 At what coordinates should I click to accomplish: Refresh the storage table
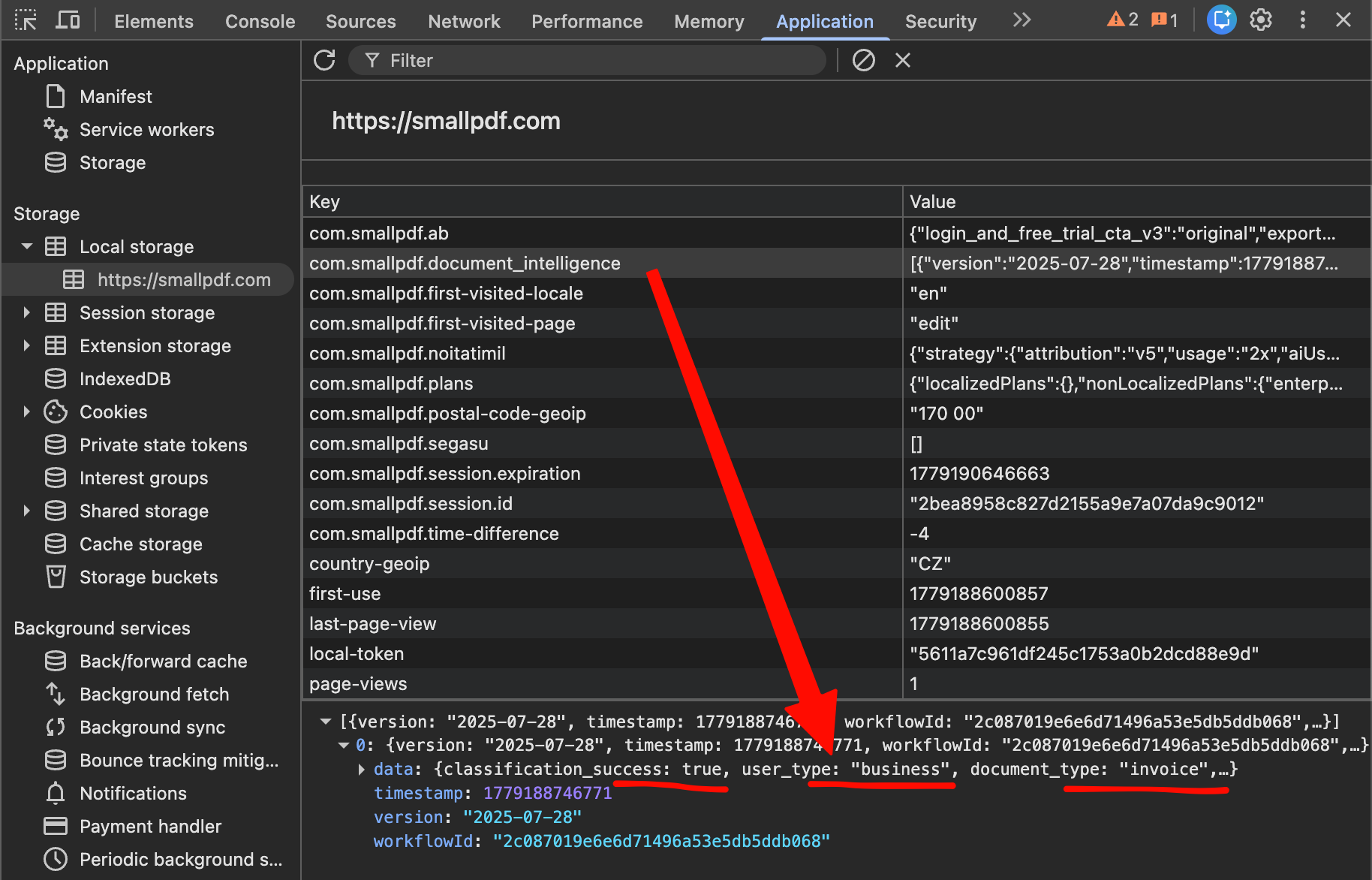[324, 60]
